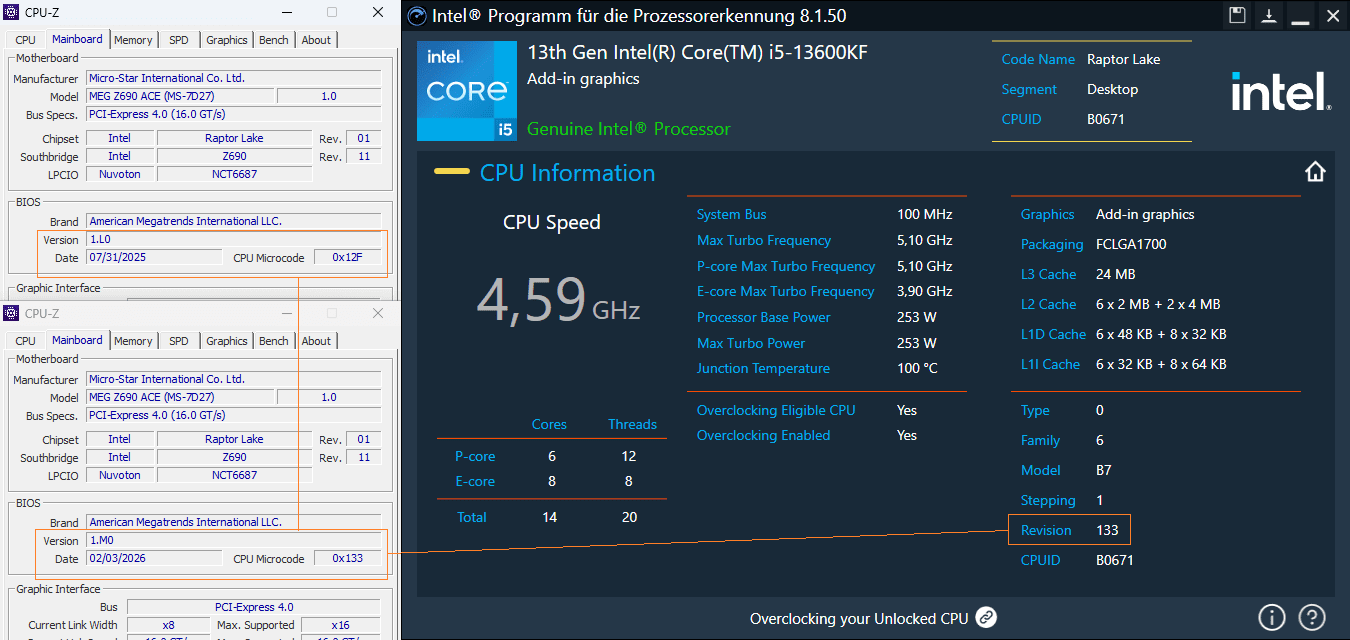Open Bench tab in the 1.L0 CPU-Z window
The image size is (1350, 640).
(274, 40)
